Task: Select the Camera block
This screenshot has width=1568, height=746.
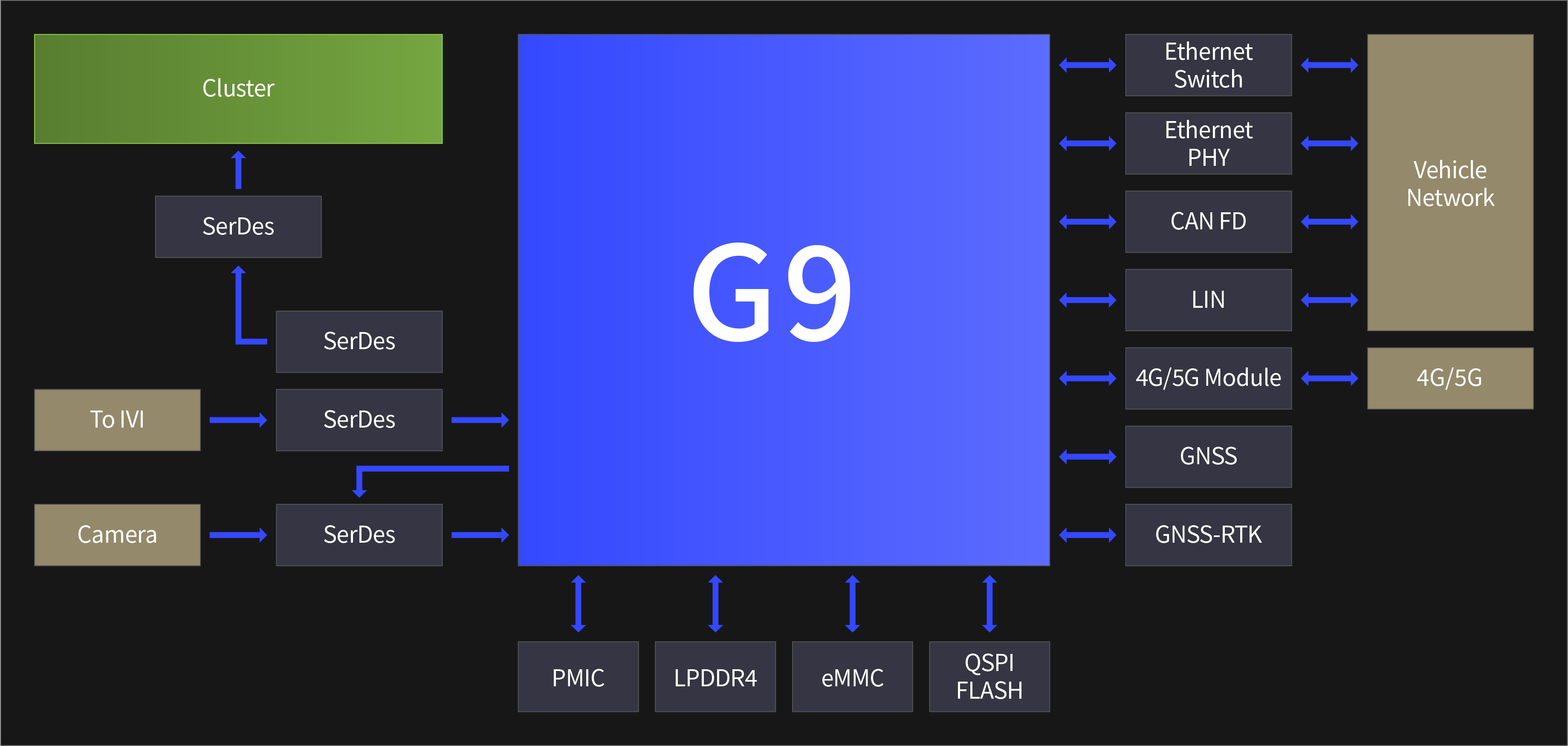Action: click(118, 535)
